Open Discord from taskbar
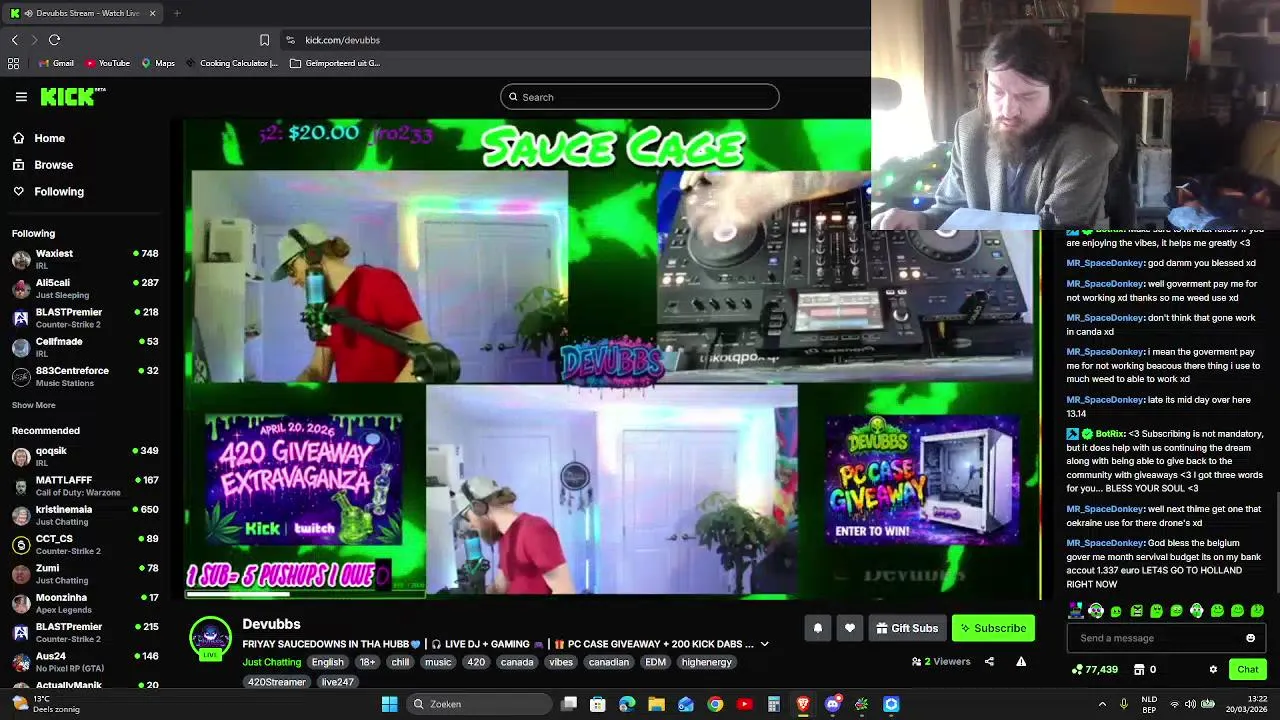 tap(832, 704)
